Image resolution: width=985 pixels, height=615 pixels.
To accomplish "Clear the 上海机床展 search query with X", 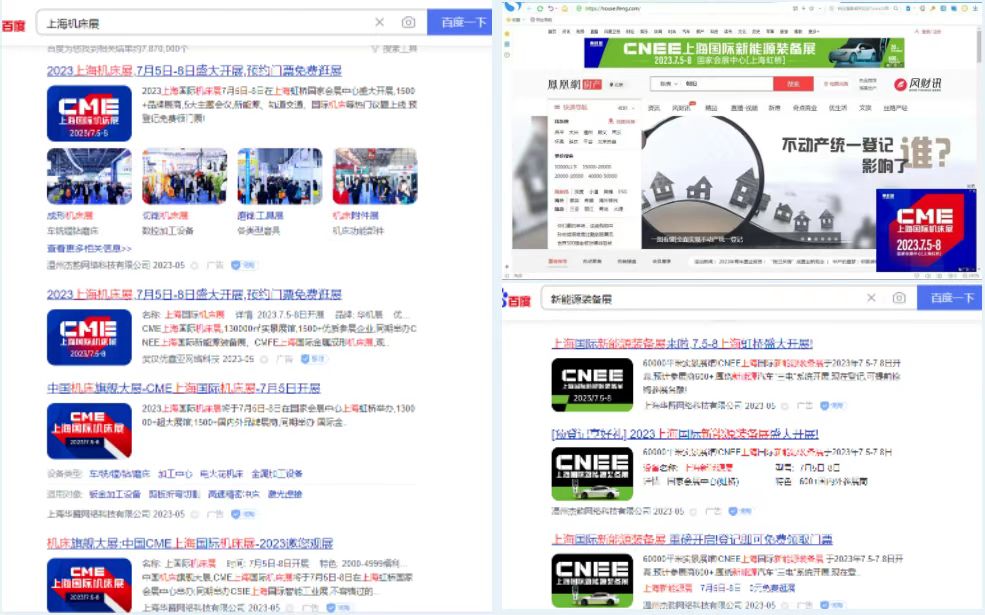I will (x=379, y=23).
